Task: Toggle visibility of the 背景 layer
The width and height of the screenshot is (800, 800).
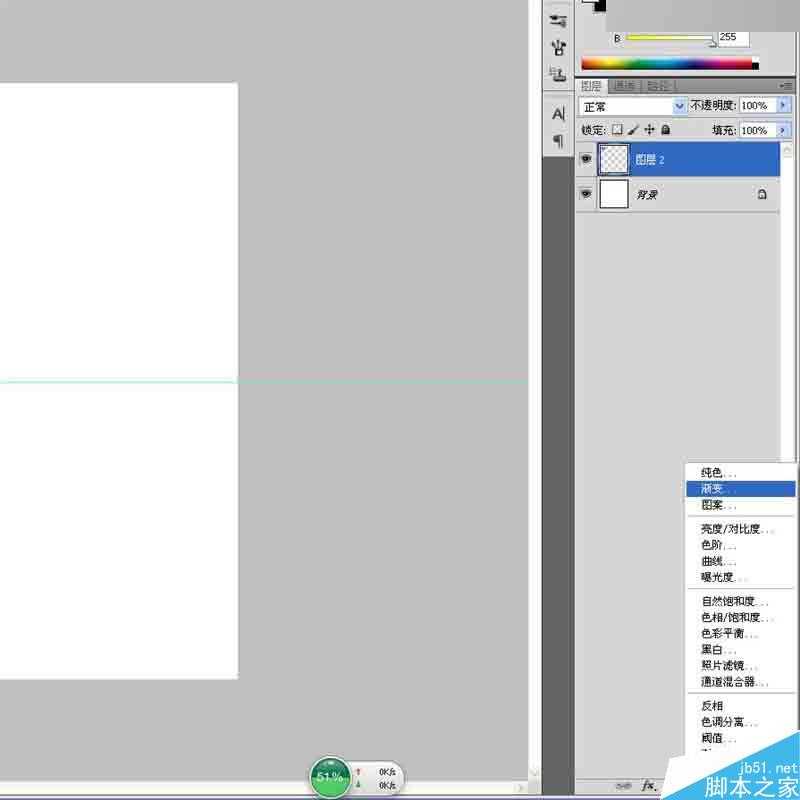Action: 586,194
